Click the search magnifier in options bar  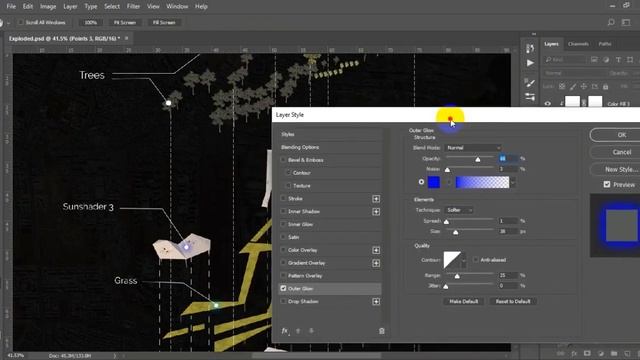(611, 22)
